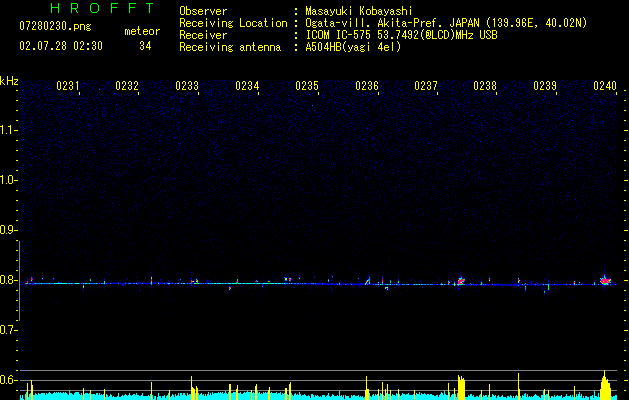629x400 pixels.
Task: Click the 0239 time marker
Action: (x=545, y=86)
